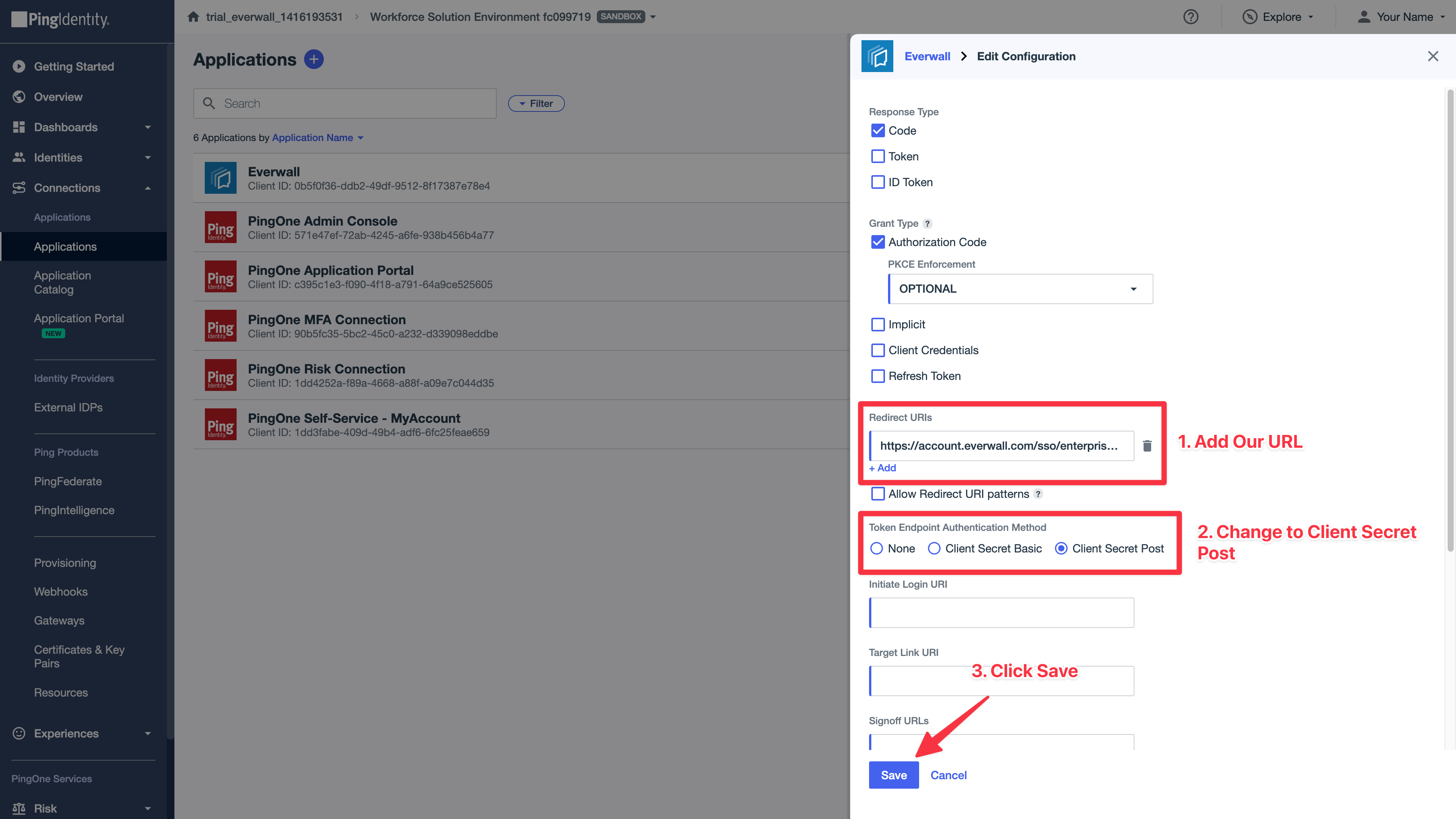
Task: Cancel the configuration edit
Action: tap(948, 775)
